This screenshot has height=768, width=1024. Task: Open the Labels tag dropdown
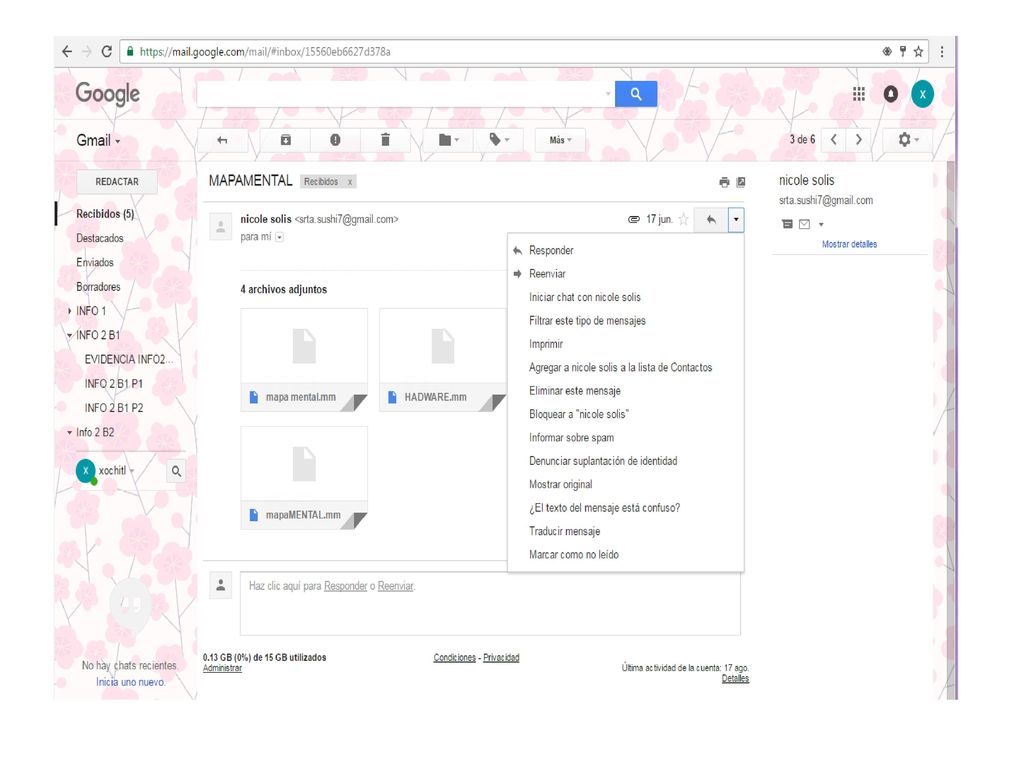(x=499, y=140)
